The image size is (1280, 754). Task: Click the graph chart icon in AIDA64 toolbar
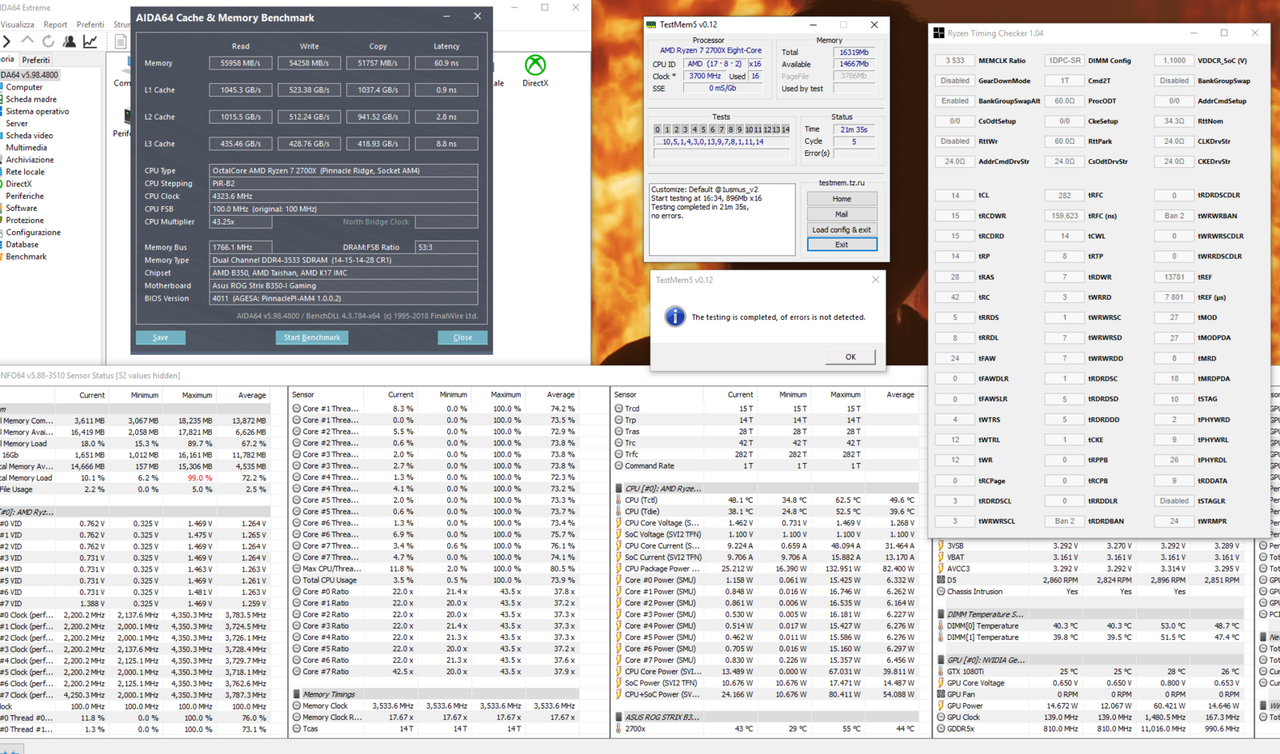(90, 41)
